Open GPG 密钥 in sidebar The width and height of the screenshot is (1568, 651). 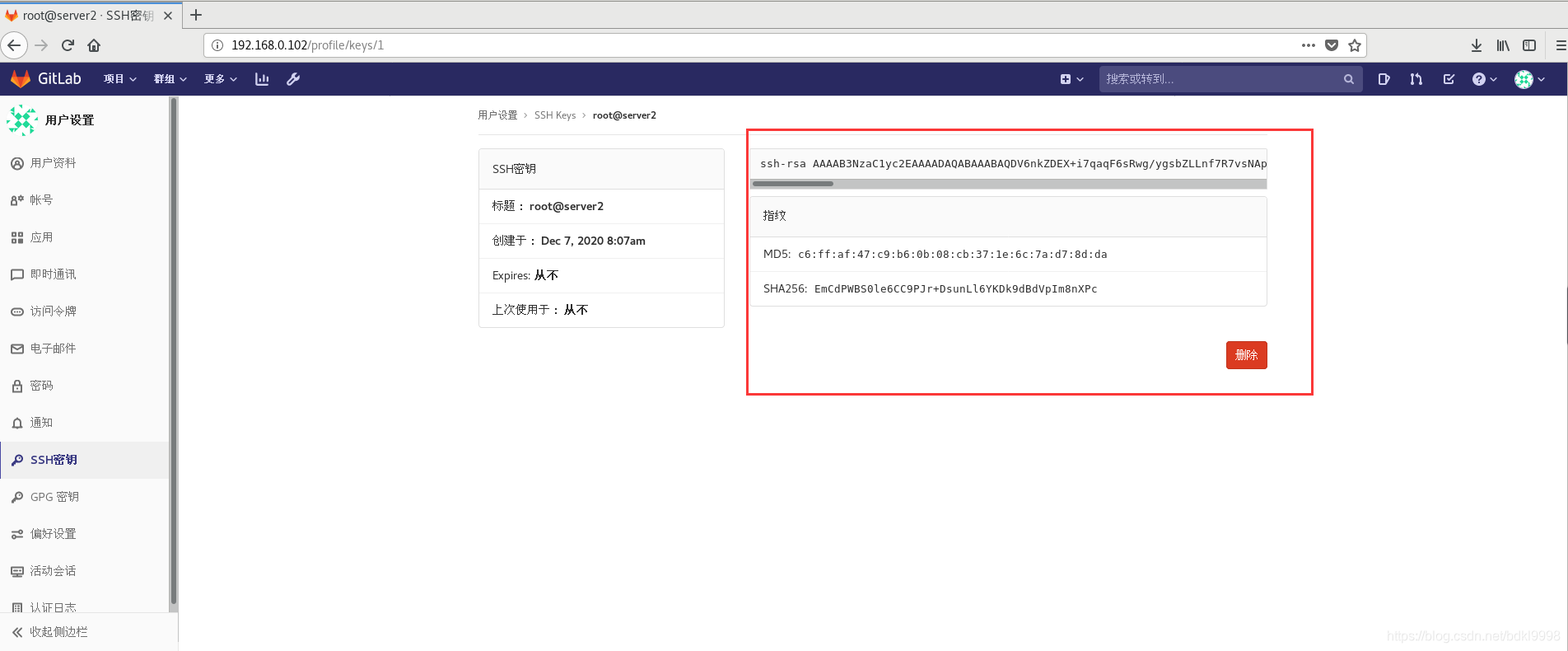pyautogui.click(x=84, y=497)
